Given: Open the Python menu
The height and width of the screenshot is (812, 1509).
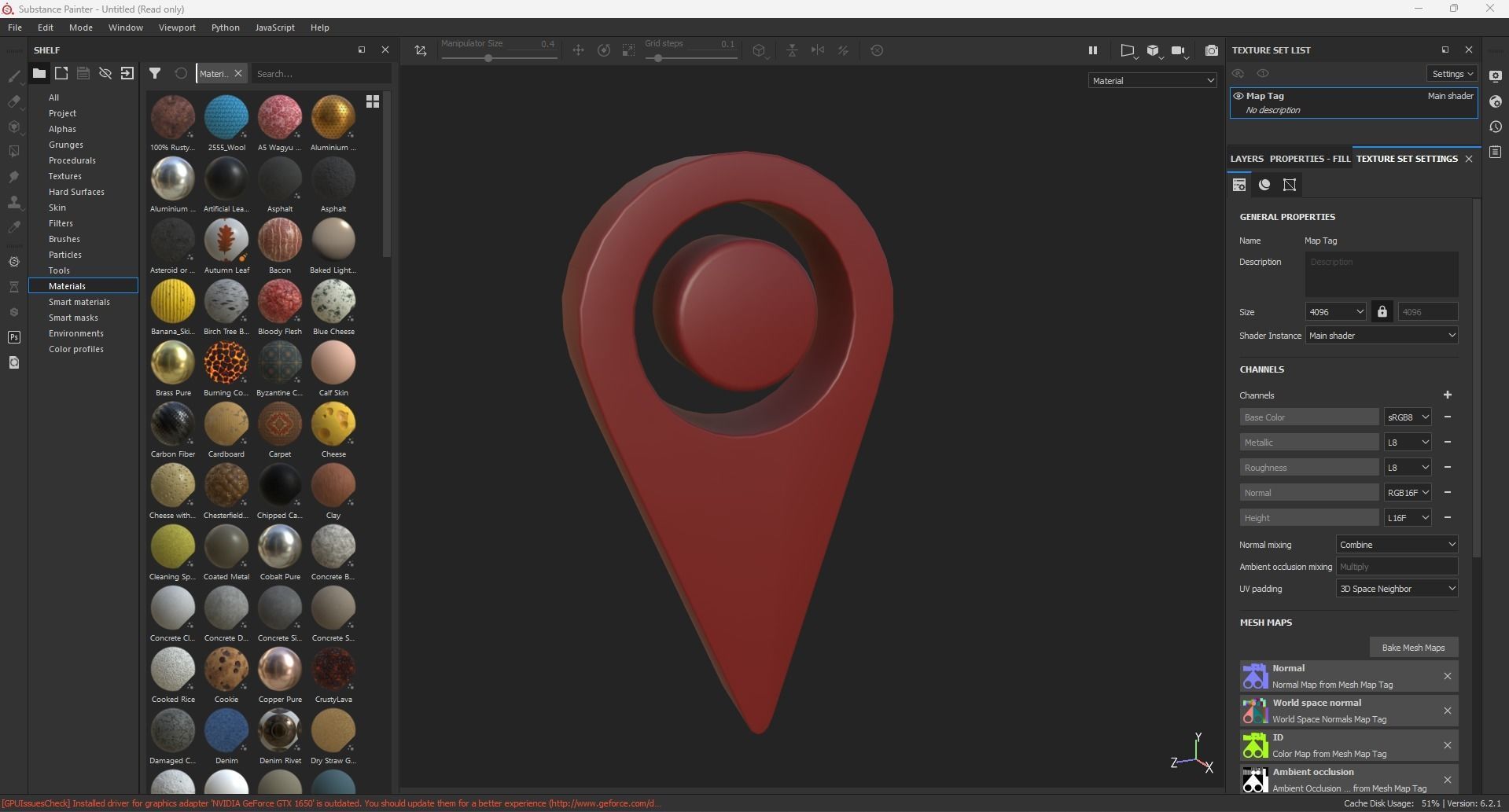Looking at the screenshot, I should click(x=226, y=28).
